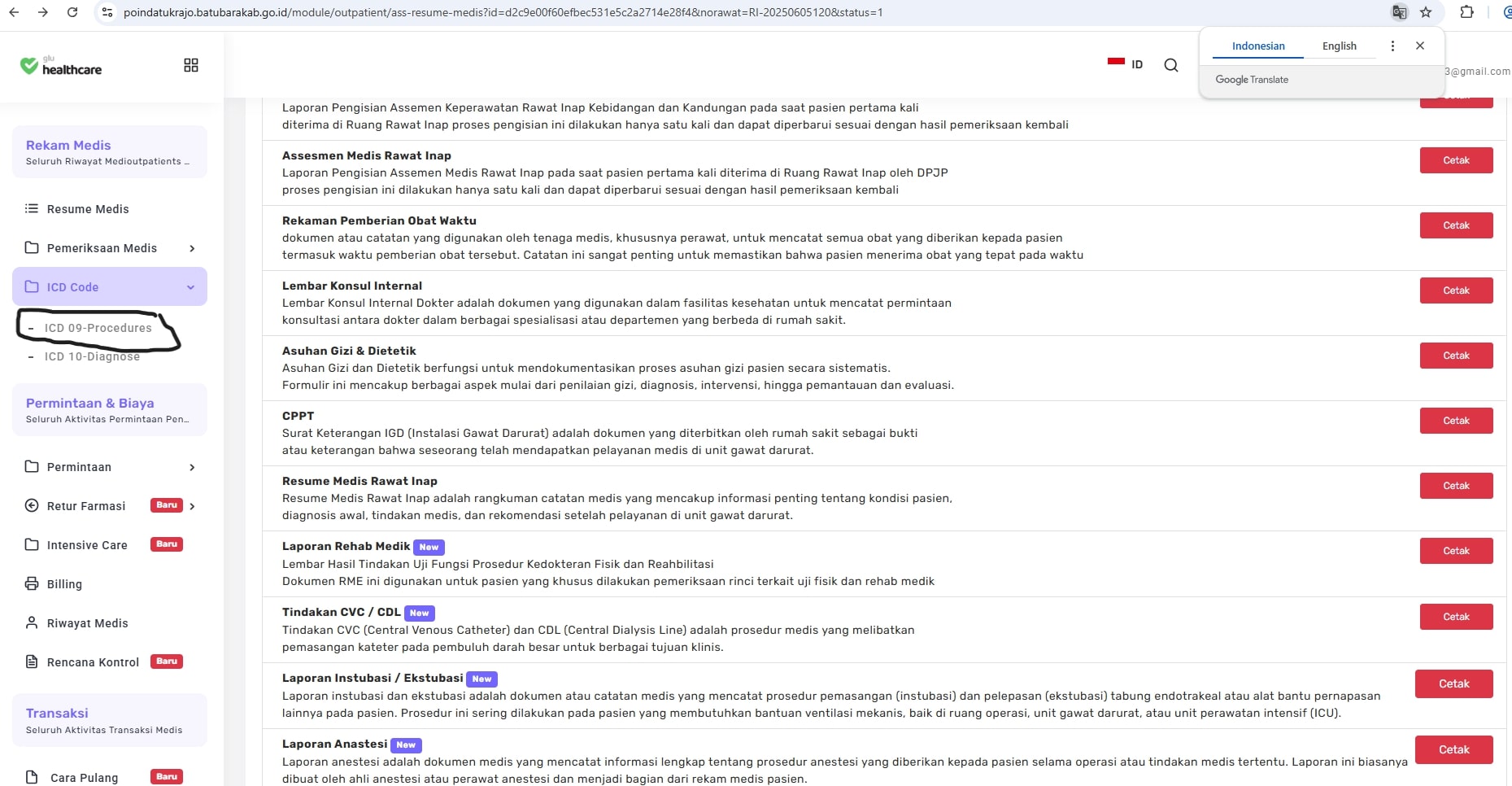Screen dimensions: 1512x786
Task: Click the Cara Pulang file icon
Action: coord(32,777)
